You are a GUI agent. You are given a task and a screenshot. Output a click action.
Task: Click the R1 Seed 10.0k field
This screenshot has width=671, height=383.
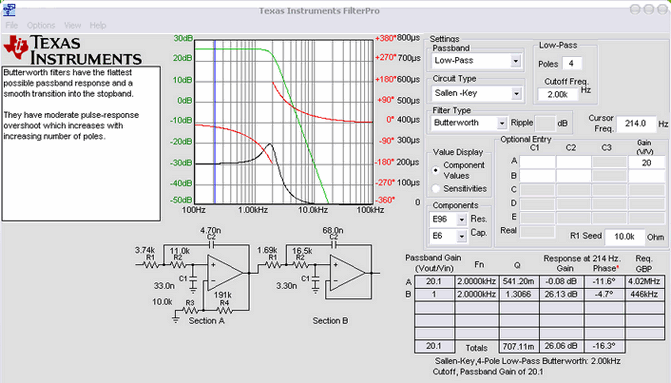coord(625,237)
